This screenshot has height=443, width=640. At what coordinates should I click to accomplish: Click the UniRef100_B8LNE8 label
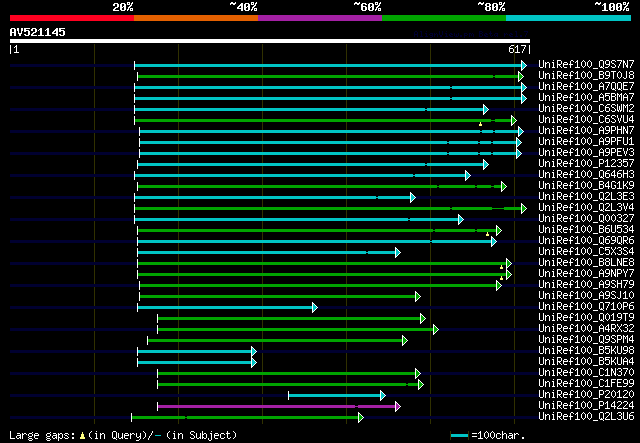coord(586,263)
